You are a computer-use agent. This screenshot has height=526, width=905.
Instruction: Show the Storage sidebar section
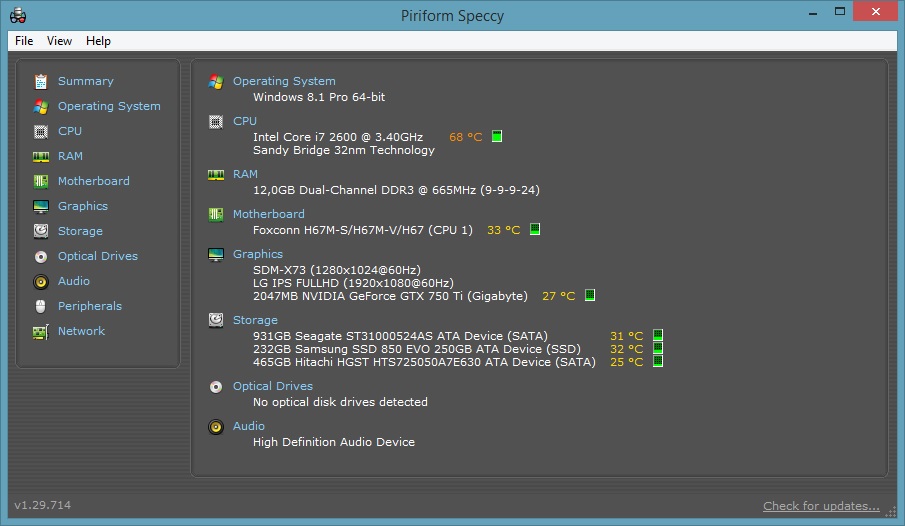point(80,231)
